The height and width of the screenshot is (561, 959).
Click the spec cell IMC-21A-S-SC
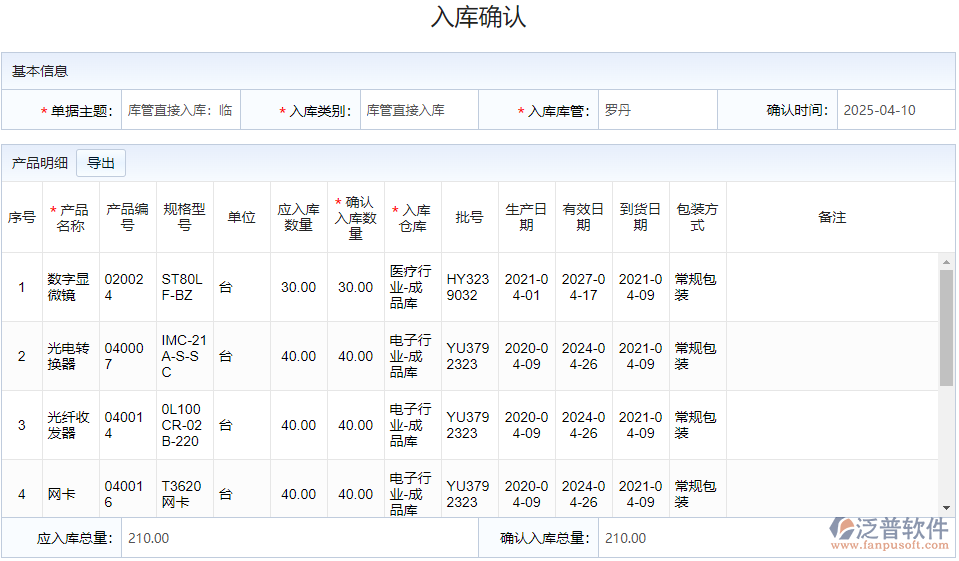click(184, 356)
